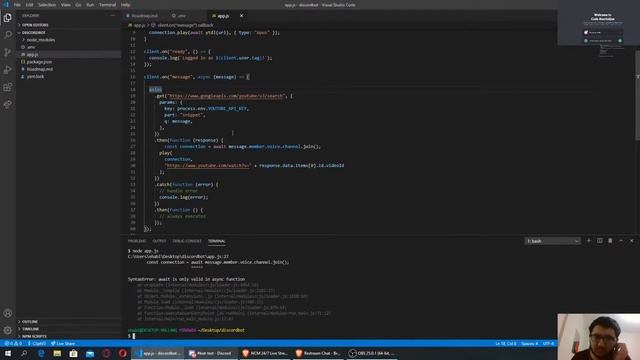This screenshot has height=360, width=640.
Task: Split the terminal pane
Action: 600,241
